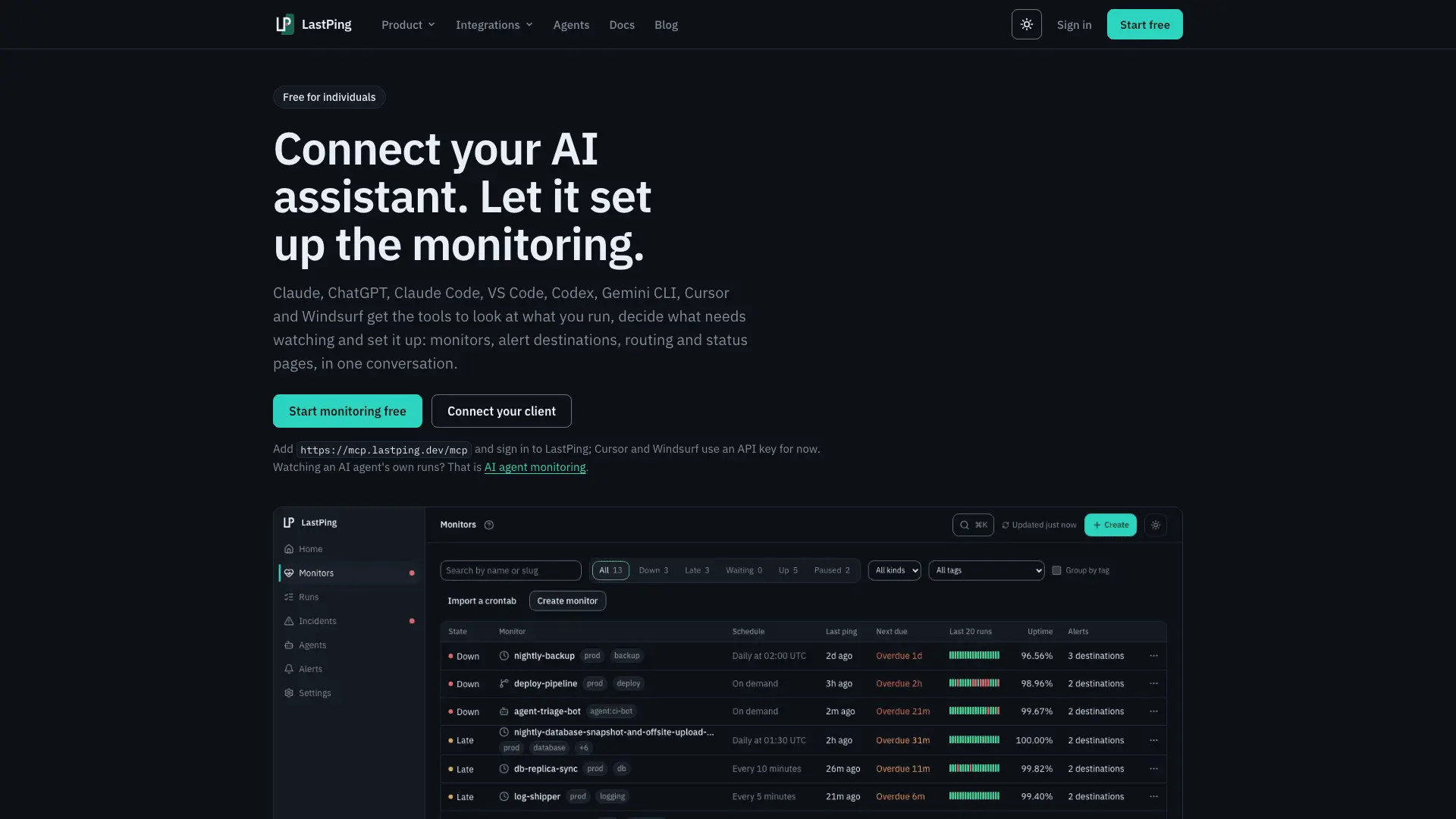Enable the Group by tag checkbox
Viewport: 1456px width, 819px height.
[1056, 570]
